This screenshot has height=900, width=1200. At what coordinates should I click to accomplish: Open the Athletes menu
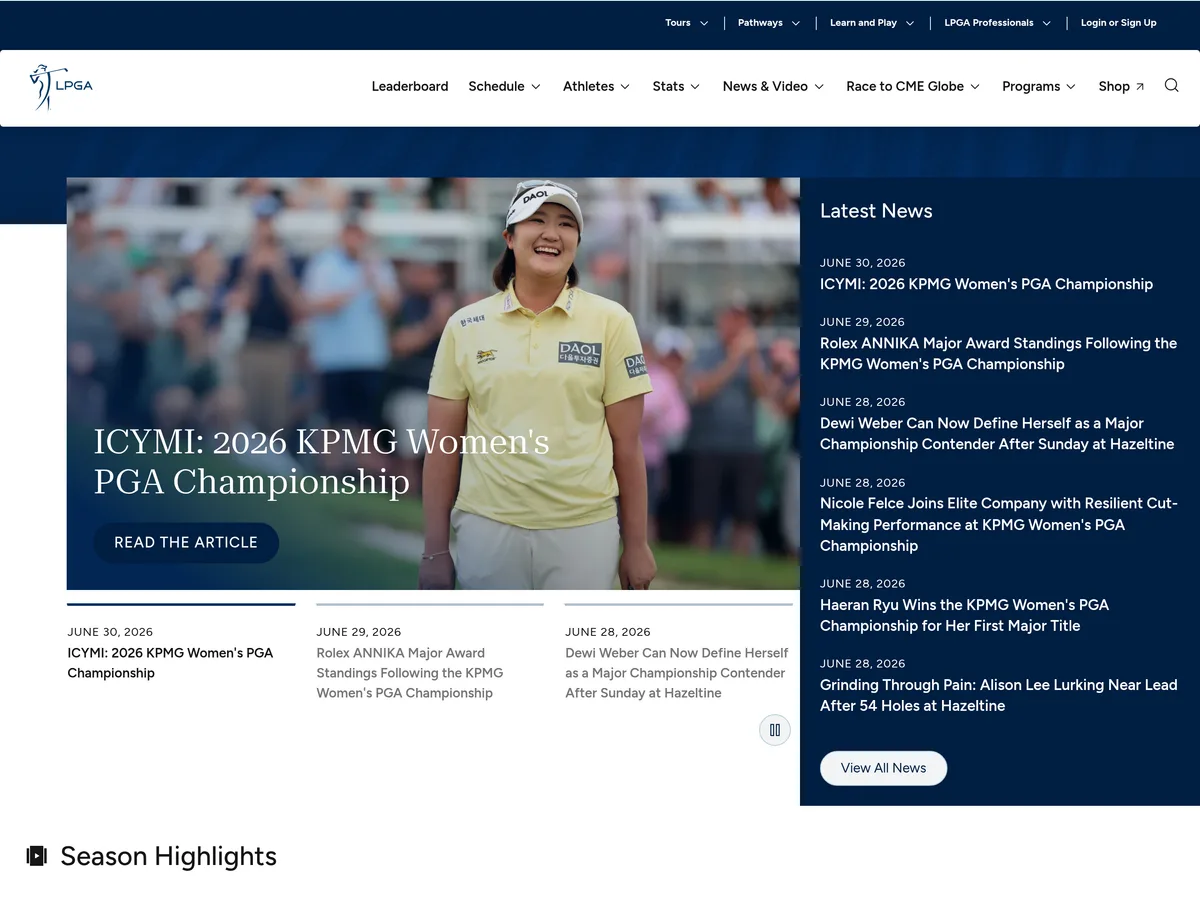pyautogui.click(x=597, y=87)
